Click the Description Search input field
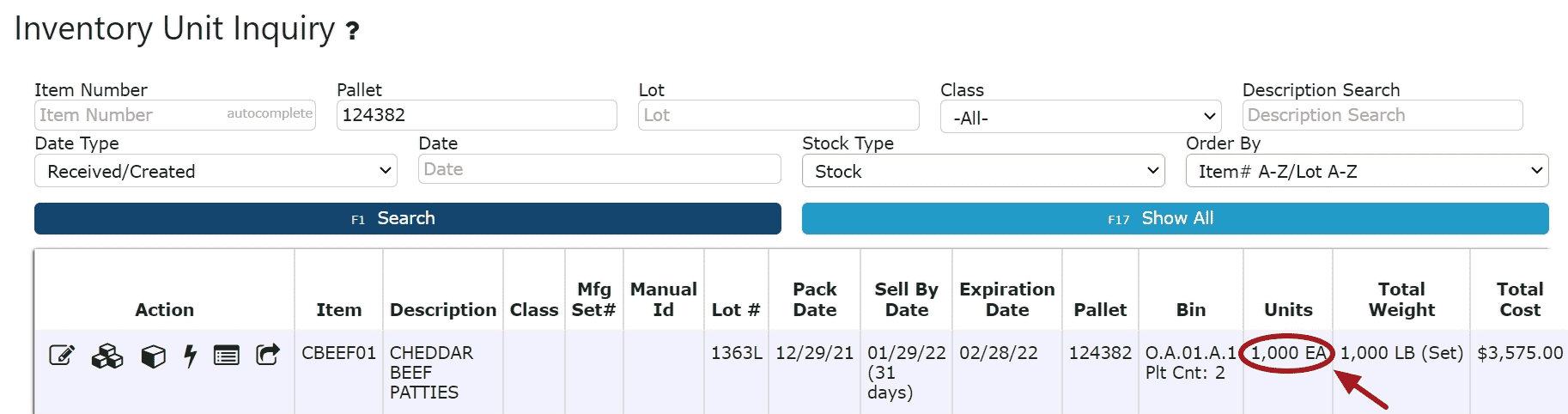1568x414 pixels. [1382, 115]
